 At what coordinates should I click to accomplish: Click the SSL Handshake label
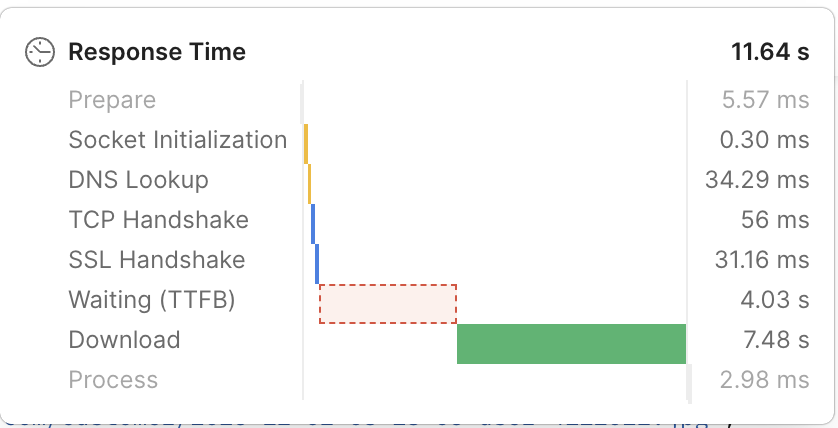click(x=157, y=260)
